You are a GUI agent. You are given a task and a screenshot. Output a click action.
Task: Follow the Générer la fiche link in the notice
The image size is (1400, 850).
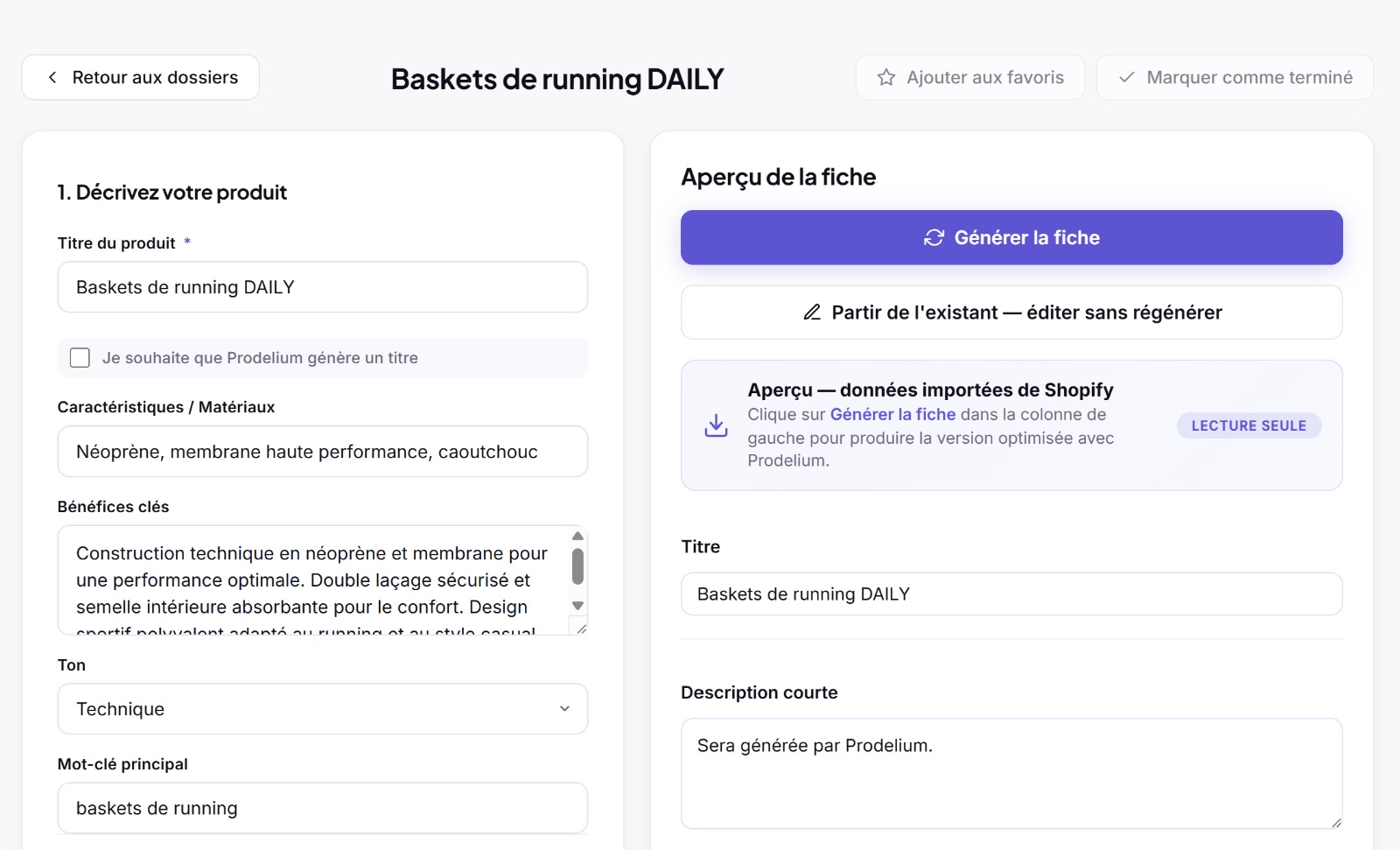click(892, 415)
